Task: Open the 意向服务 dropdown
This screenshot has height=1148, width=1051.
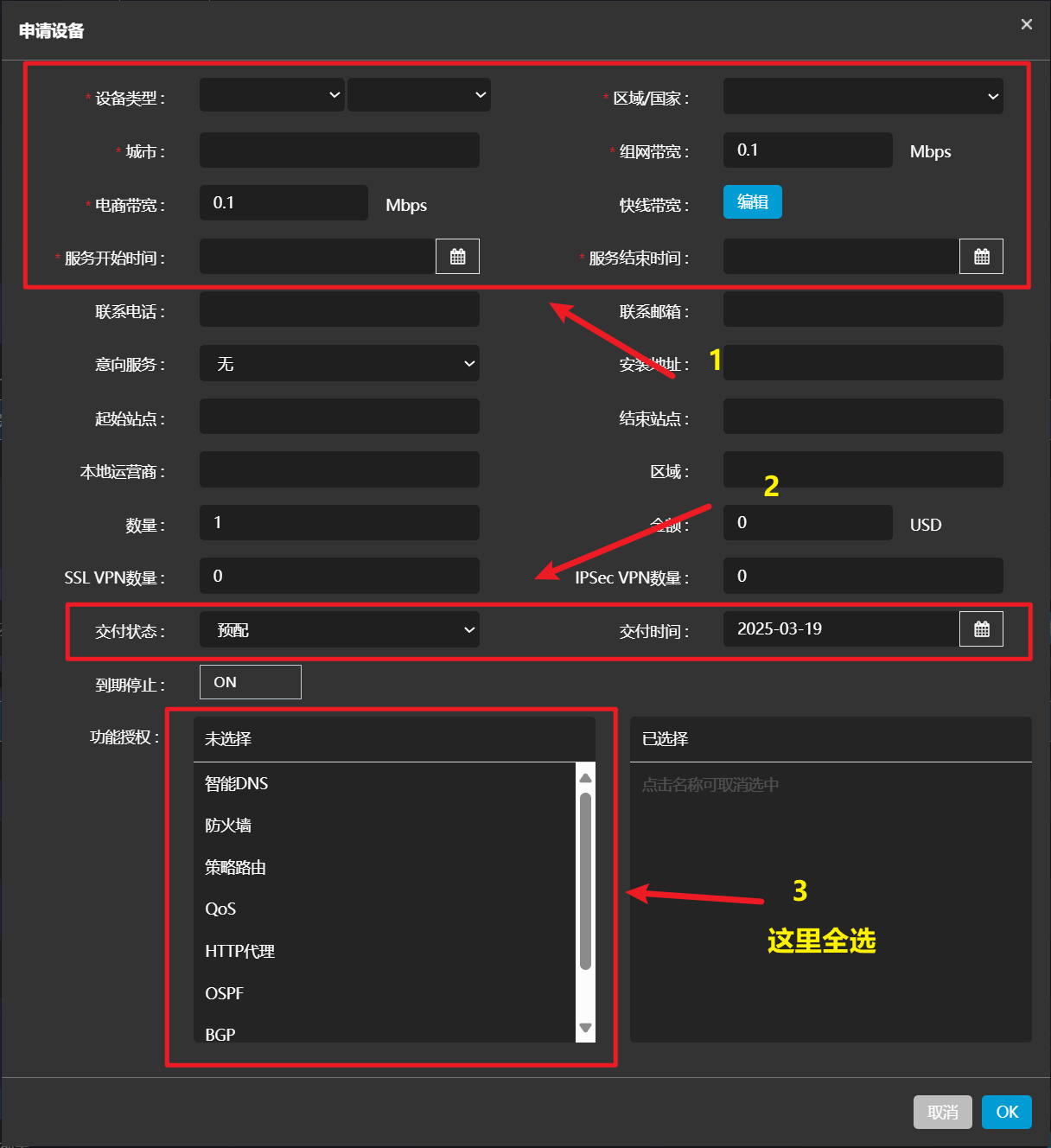Action: tap(339, 364)
